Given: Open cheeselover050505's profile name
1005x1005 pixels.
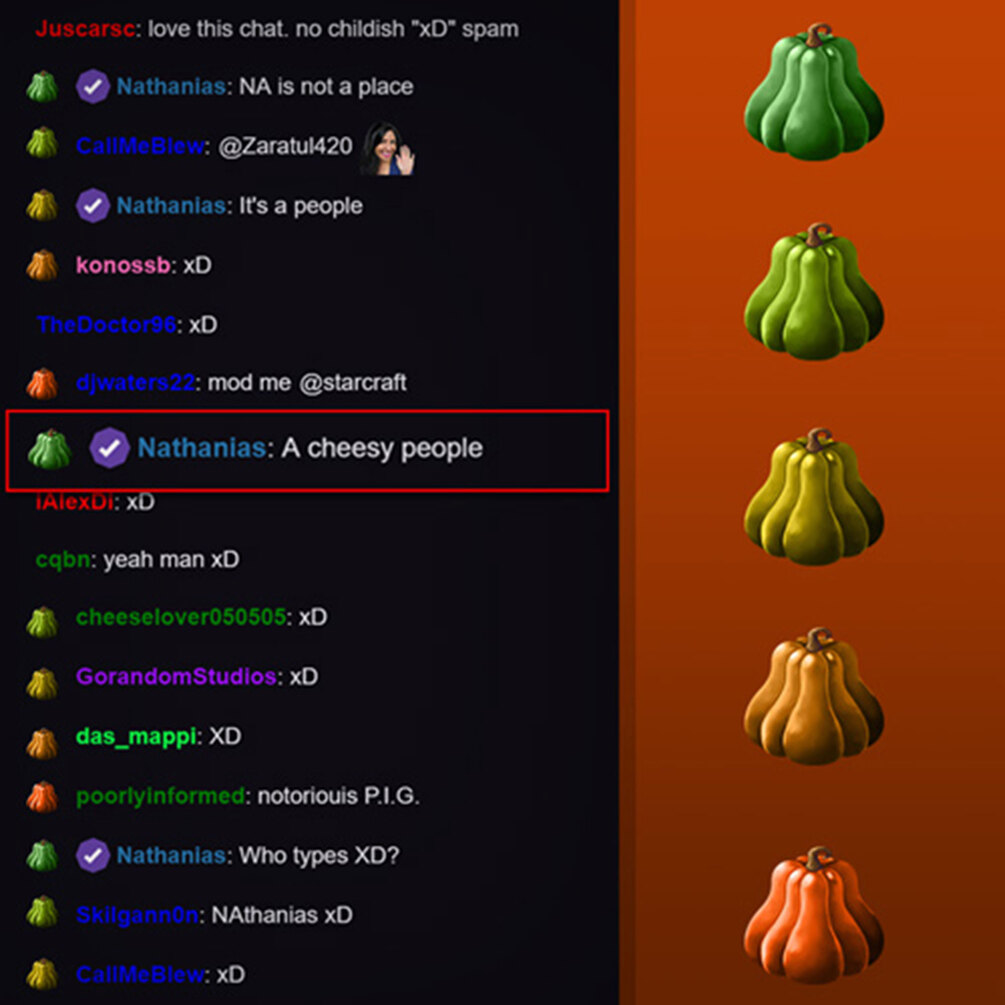Looking at the screenshot, I should pyautogui.click(x=181, y=617).
